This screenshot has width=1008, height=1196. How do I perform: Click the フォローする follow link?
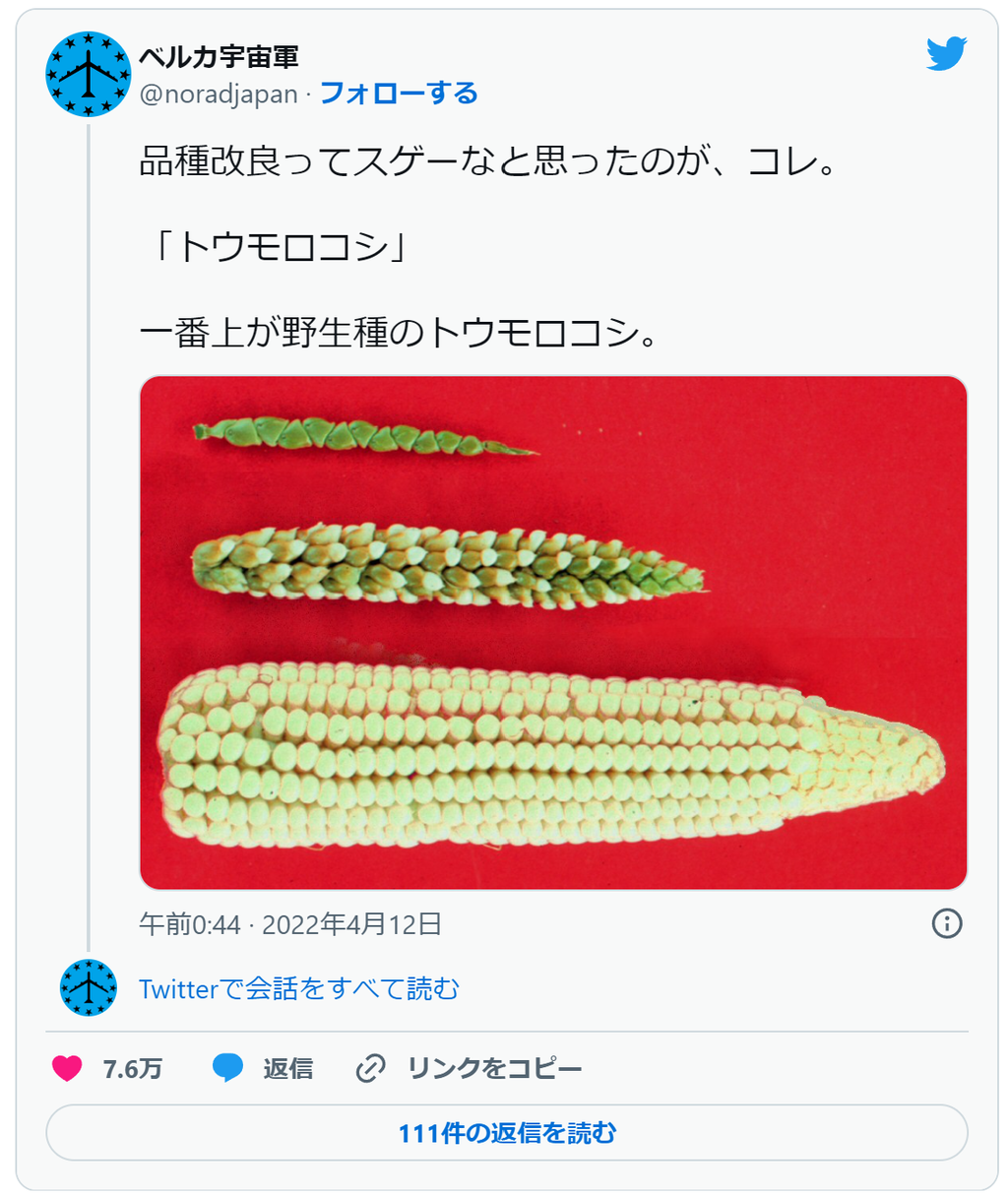(399, 94)
